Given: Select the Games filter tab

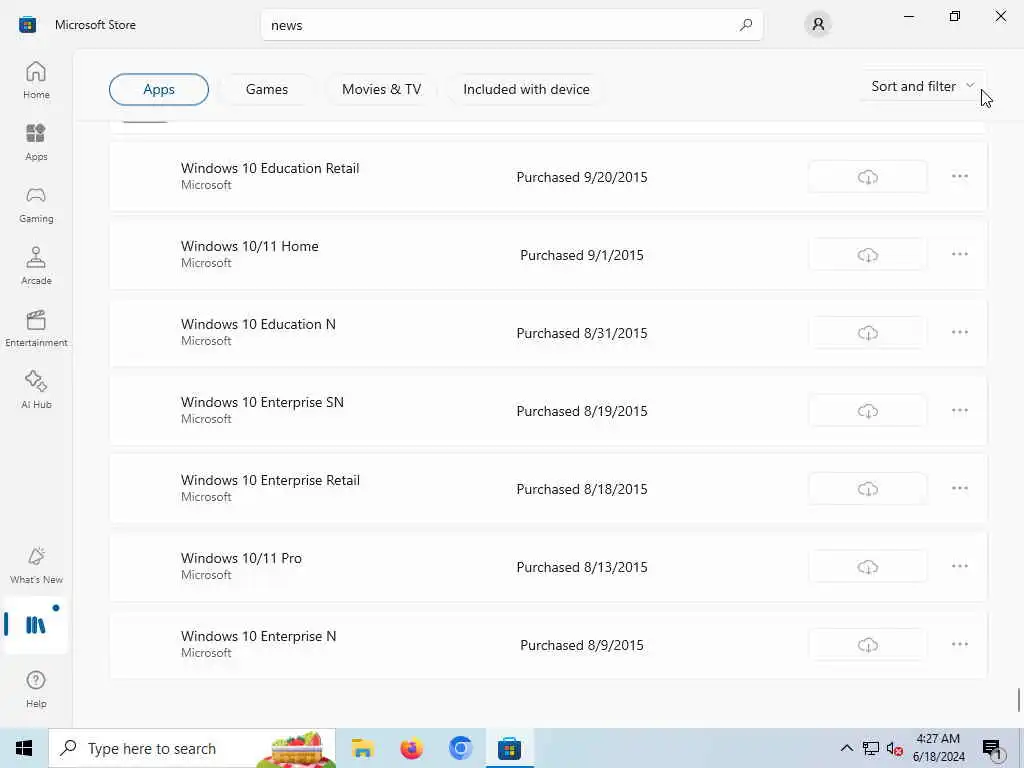Looking at the screenshot, I should click(x=266, y=89).
